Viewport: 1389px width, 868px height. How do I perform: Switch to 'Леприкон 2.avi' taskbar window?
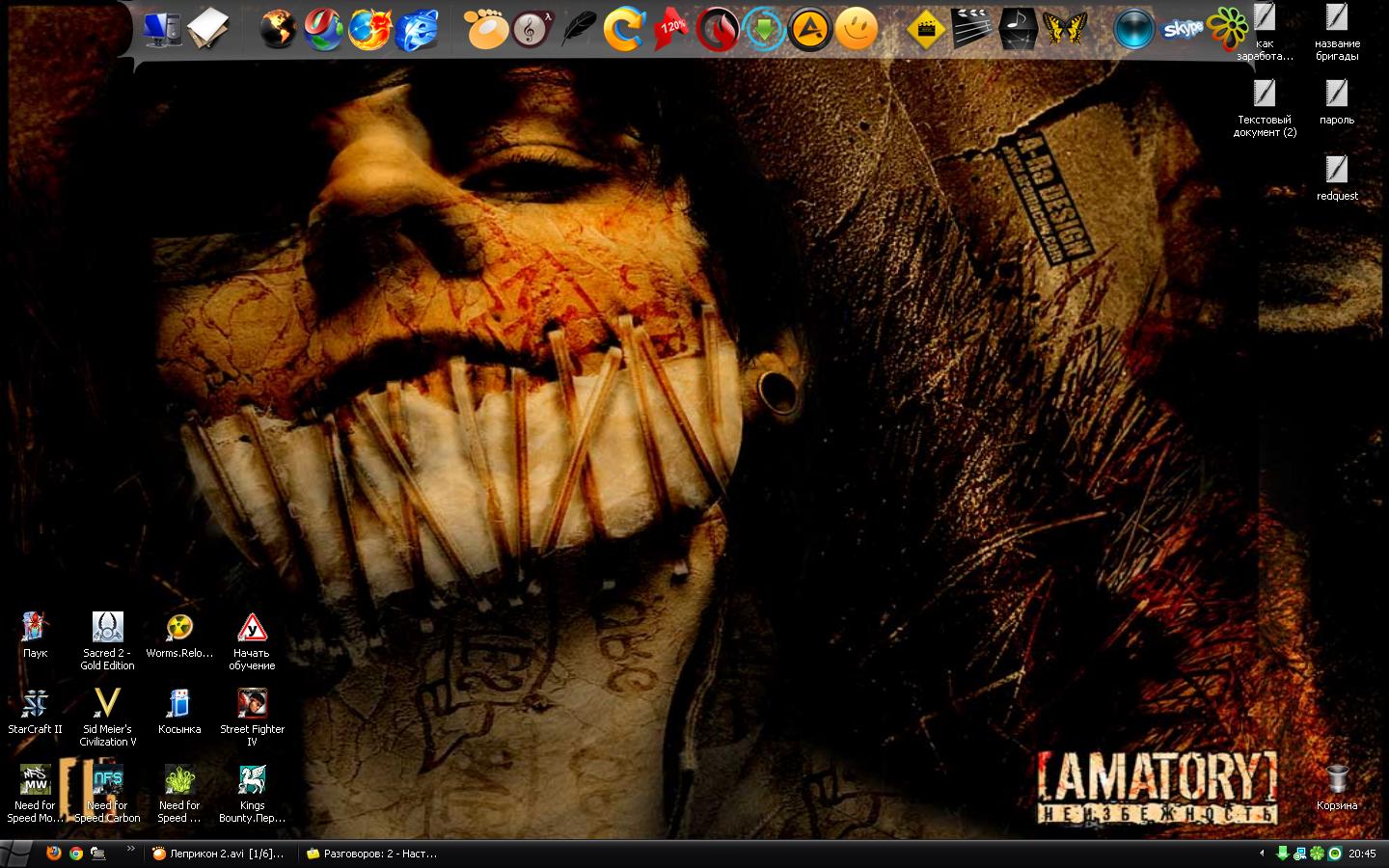tap(220, 854)
